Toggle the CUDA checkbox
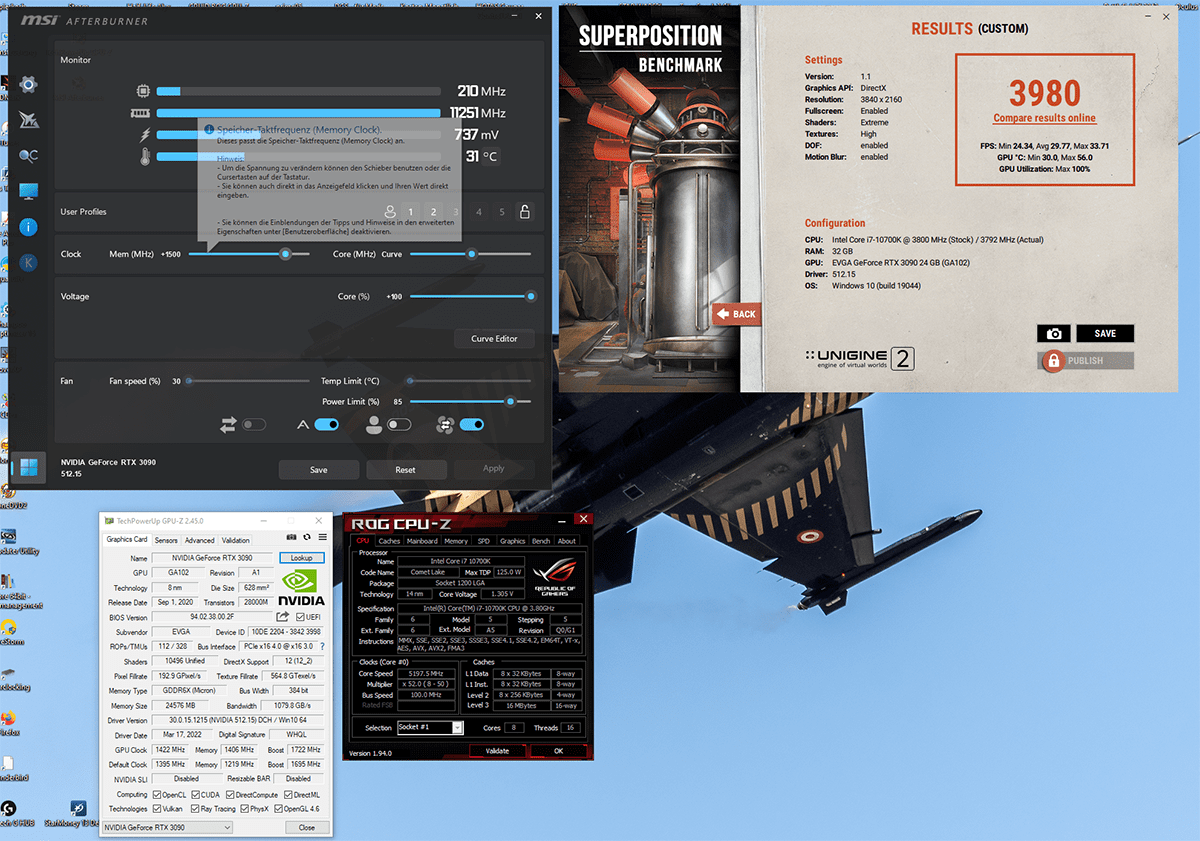Image resolution: width=1200 pixels, height=841 pixels. pyautogui.click(x=195, y=795)
